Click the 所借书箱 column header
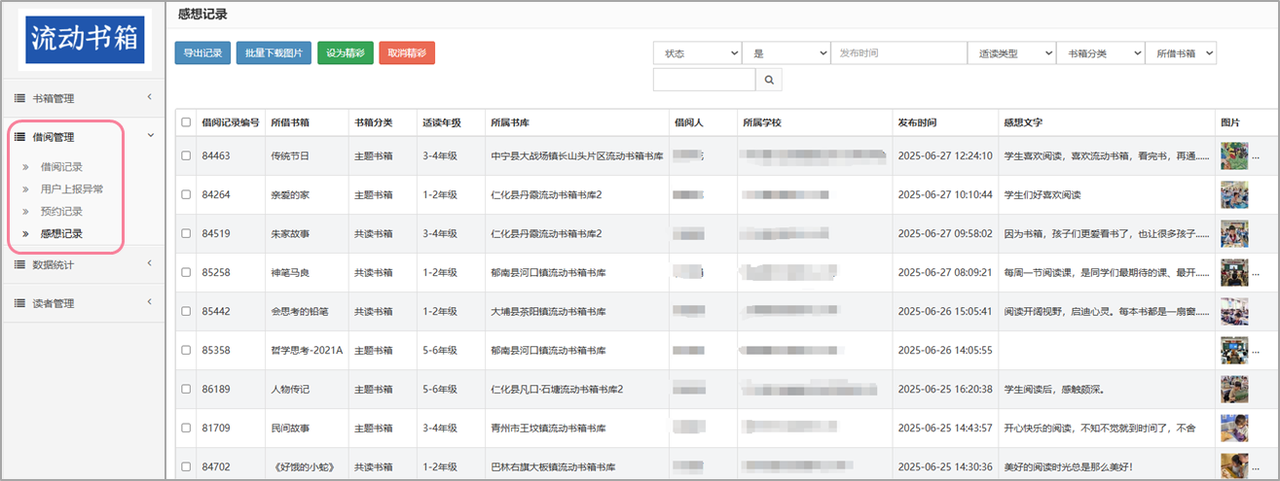This screenshot has width=1280, height=481. pos(290,122)
